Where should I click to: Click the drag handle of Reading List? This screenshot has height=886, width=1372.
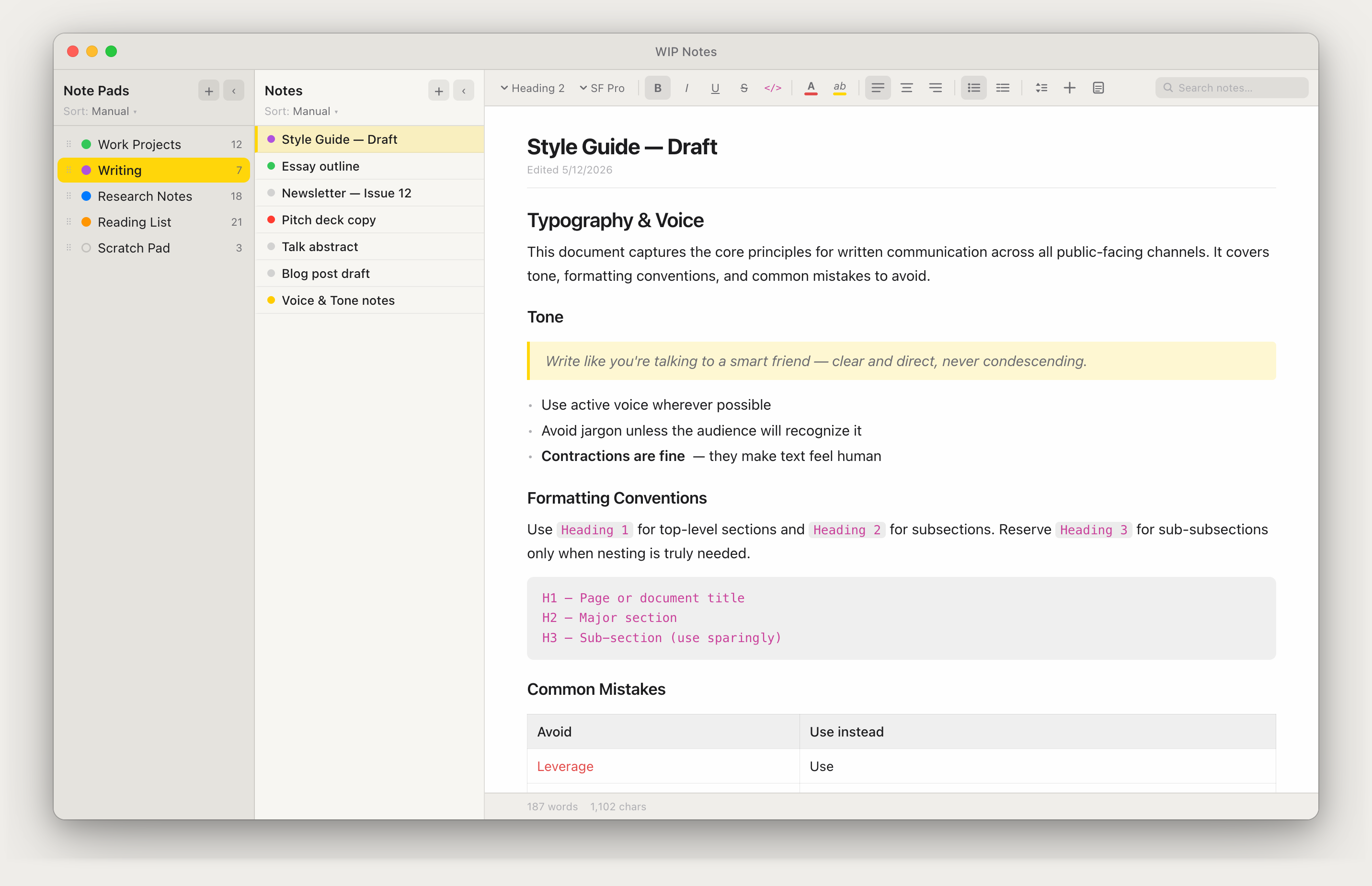coord(69,222)
